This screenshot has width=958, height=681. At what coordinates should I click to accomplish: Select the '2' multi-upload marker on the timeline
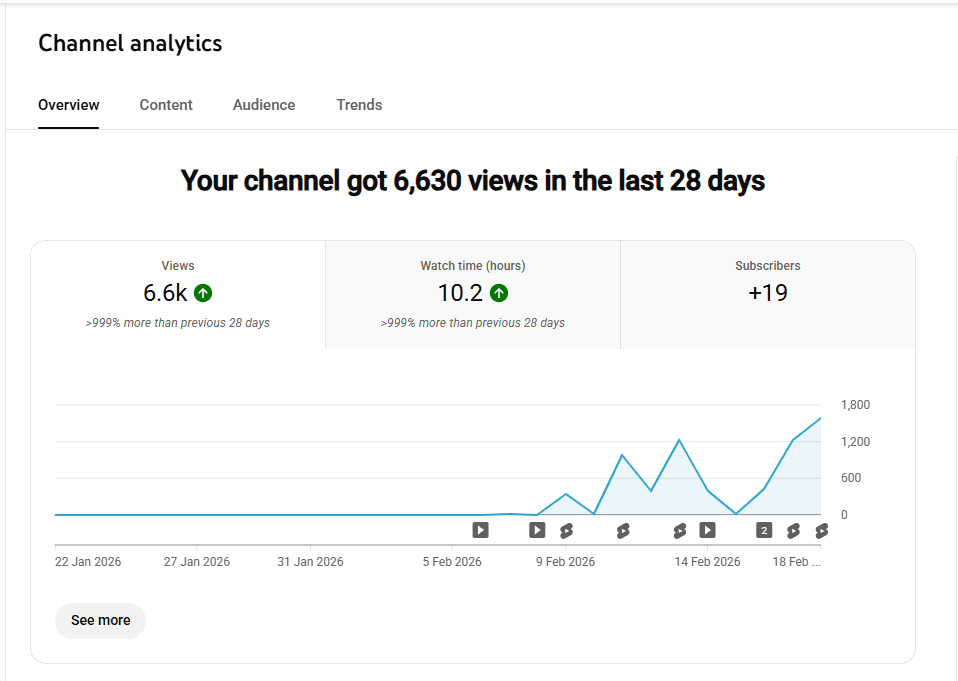[762, 530]
